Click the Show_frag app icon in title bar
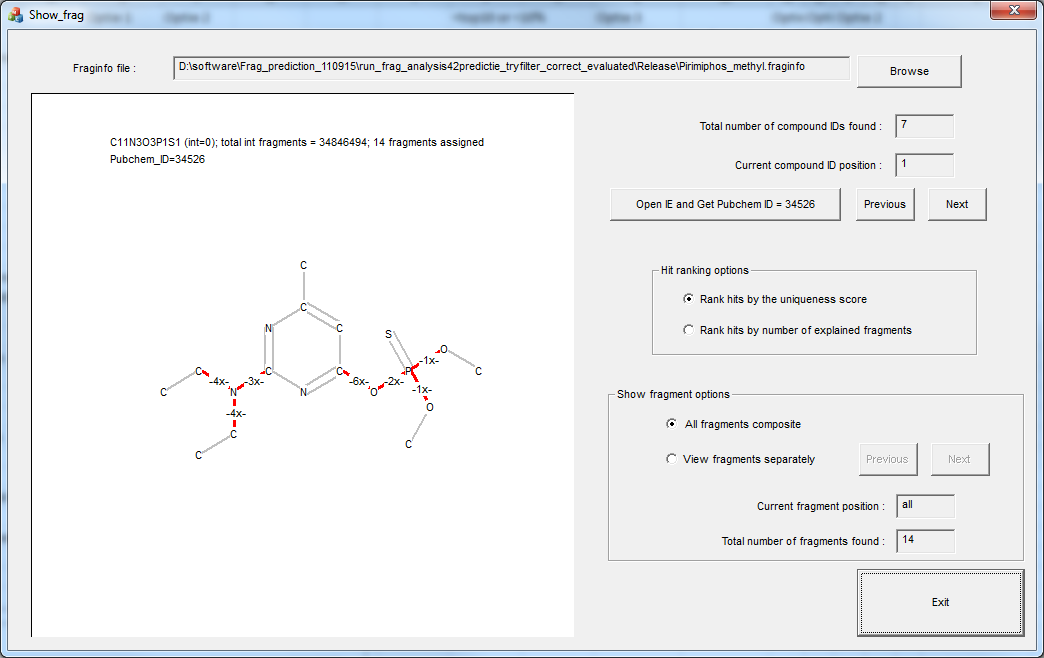1044x658 pixels. click(15, 15)
